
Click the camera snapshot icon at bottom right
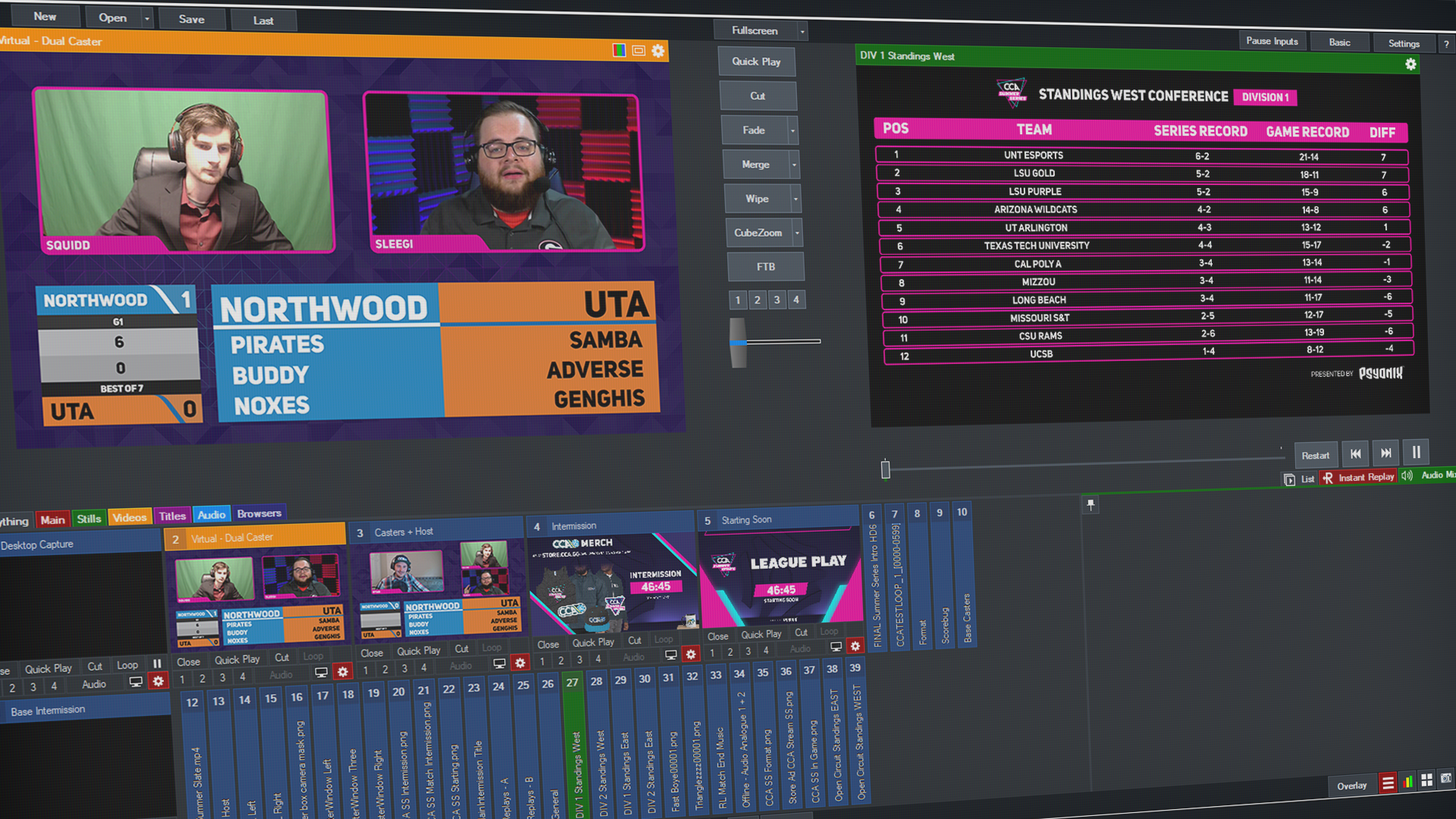(1445, 779)
